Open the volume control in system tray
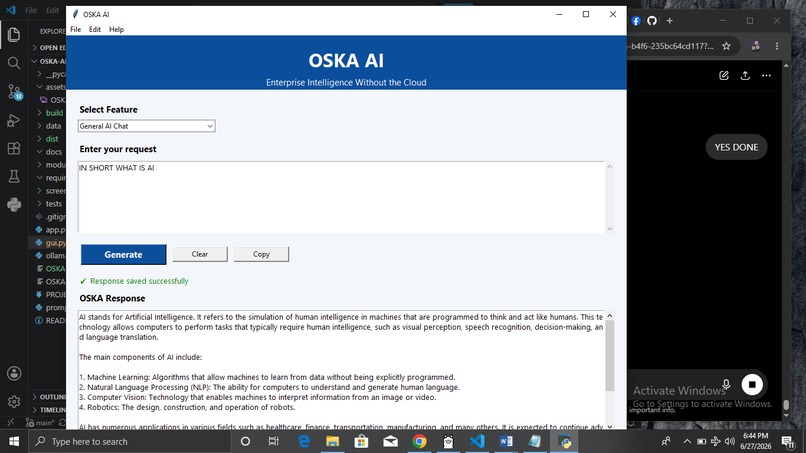Image resolution: width=806 pixels, height=453 pixels. 729,441
